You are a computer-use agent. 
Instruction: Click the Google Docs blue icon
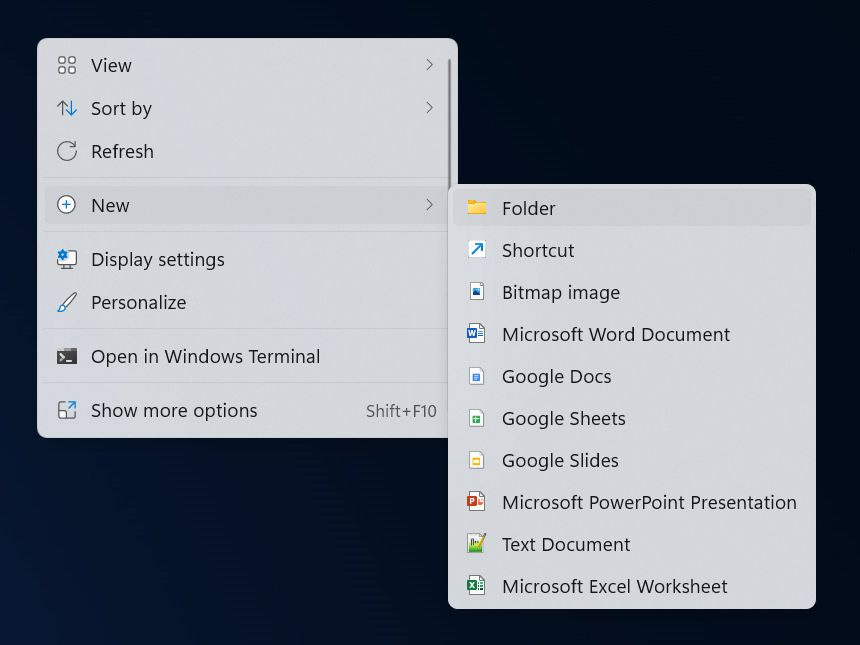476,376
